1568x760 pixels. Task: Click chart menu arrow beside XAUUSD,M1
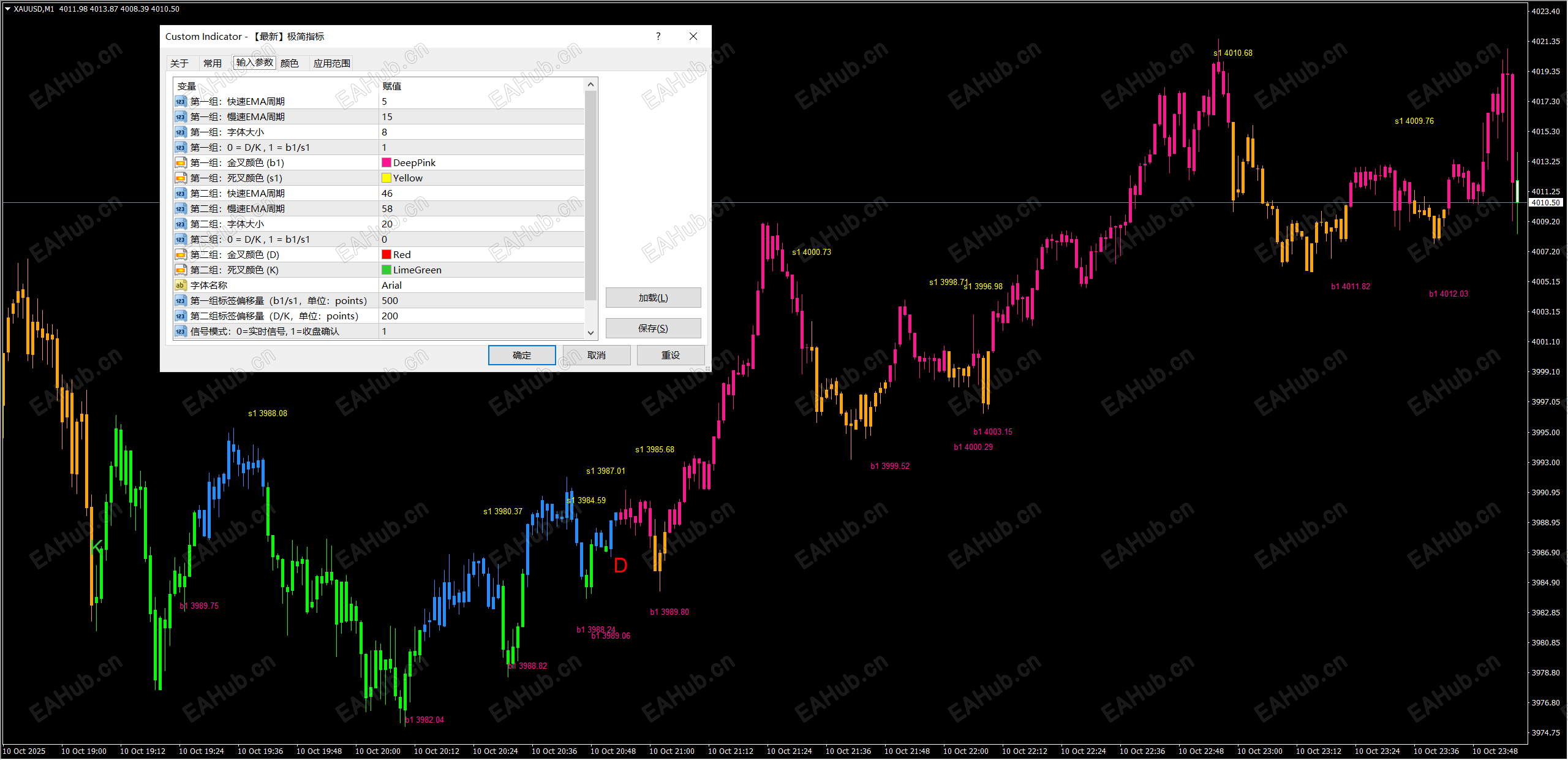point(7,9)
